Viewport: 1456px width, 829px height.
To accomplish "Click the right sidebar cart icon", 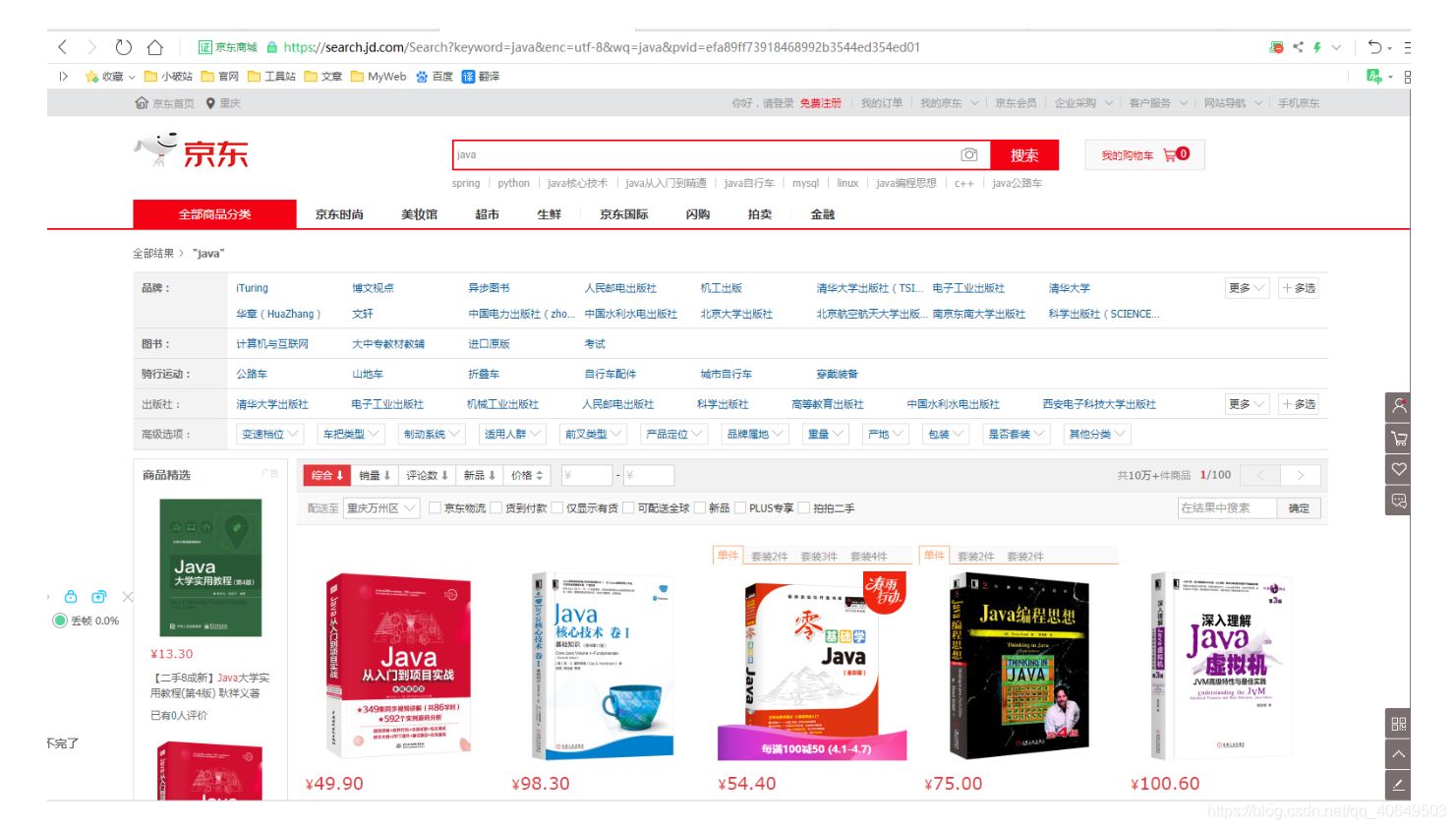I will pyautogui.click(x=1398, y=438).
